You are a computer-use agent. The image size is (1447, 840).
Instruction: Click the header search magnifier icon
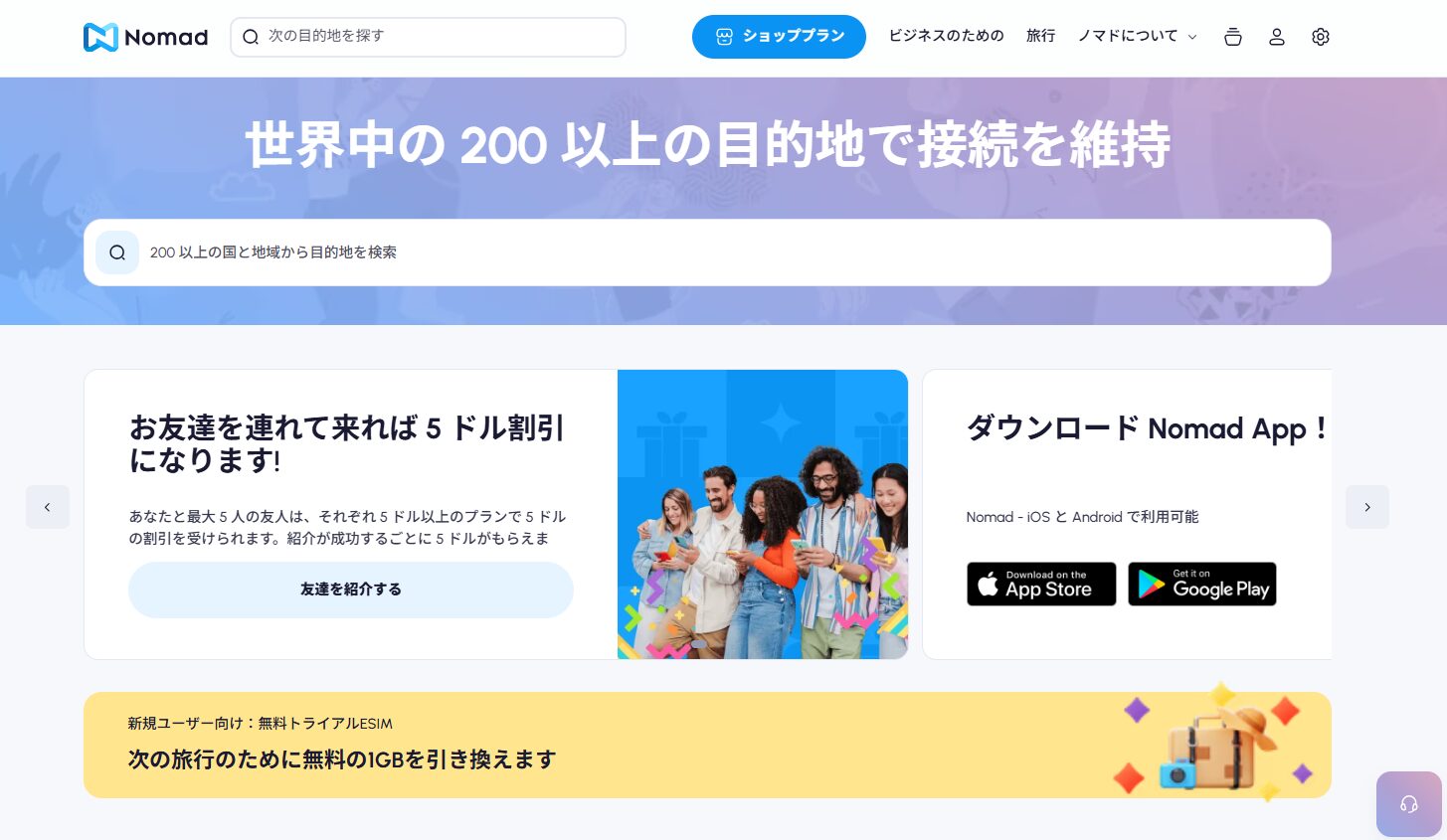251,37
